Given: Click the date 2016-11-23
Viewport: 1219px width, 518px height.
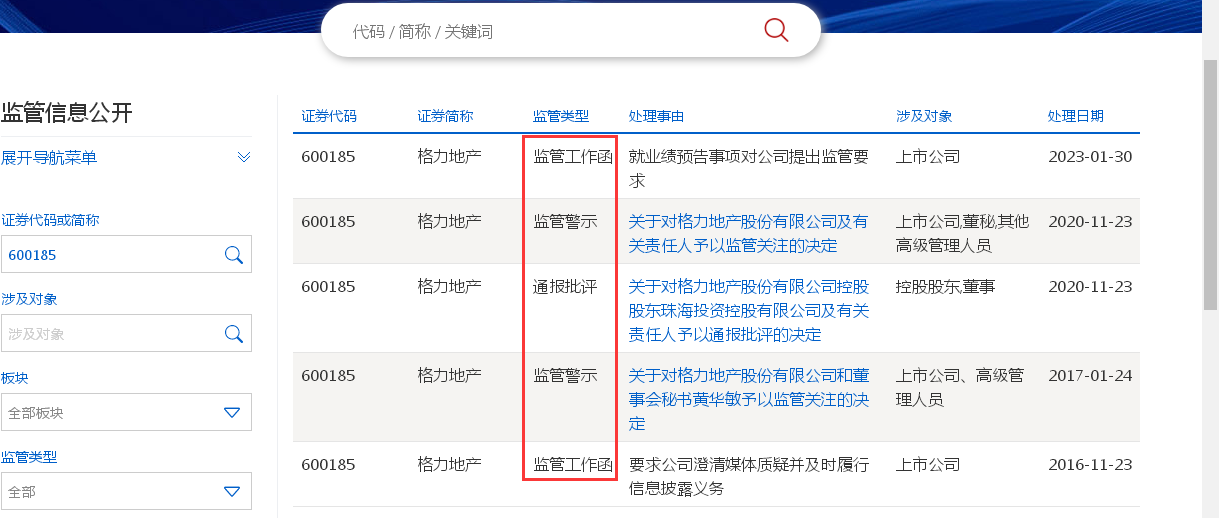Looking at the screenshot, I should click(1090, 464).
